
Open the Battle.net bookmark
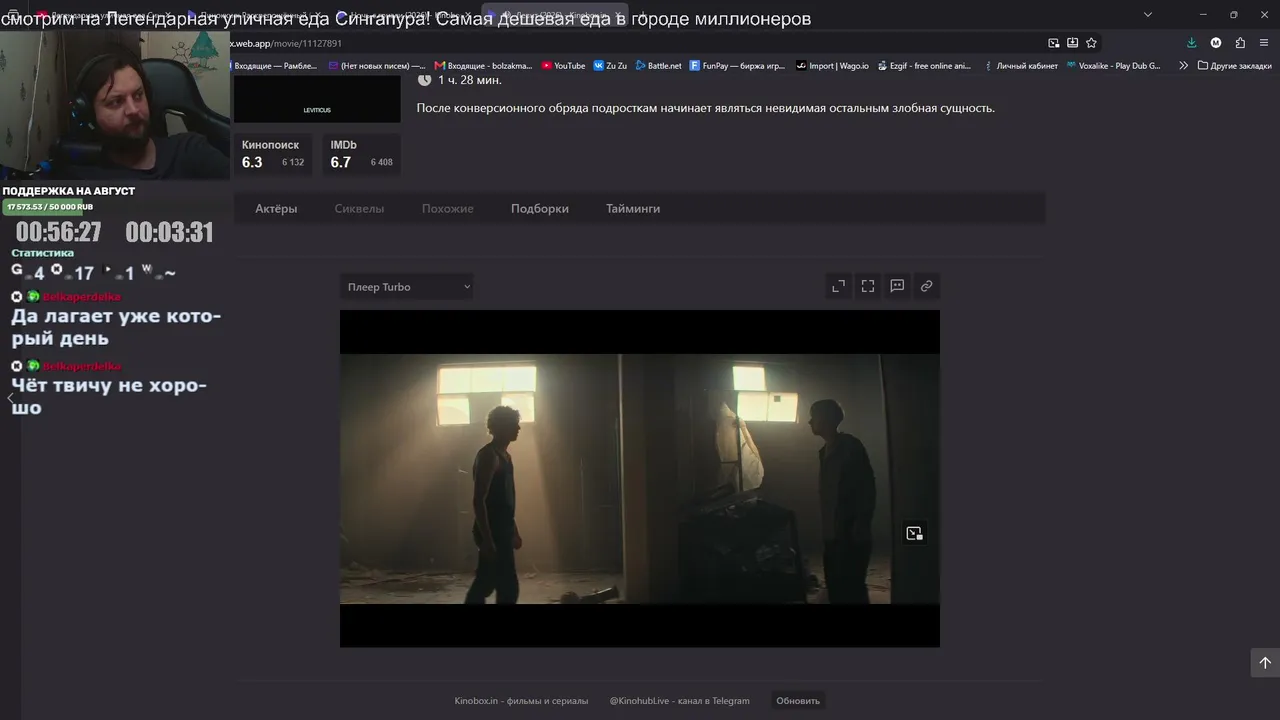pyautogui.click(x=658, y=66)
